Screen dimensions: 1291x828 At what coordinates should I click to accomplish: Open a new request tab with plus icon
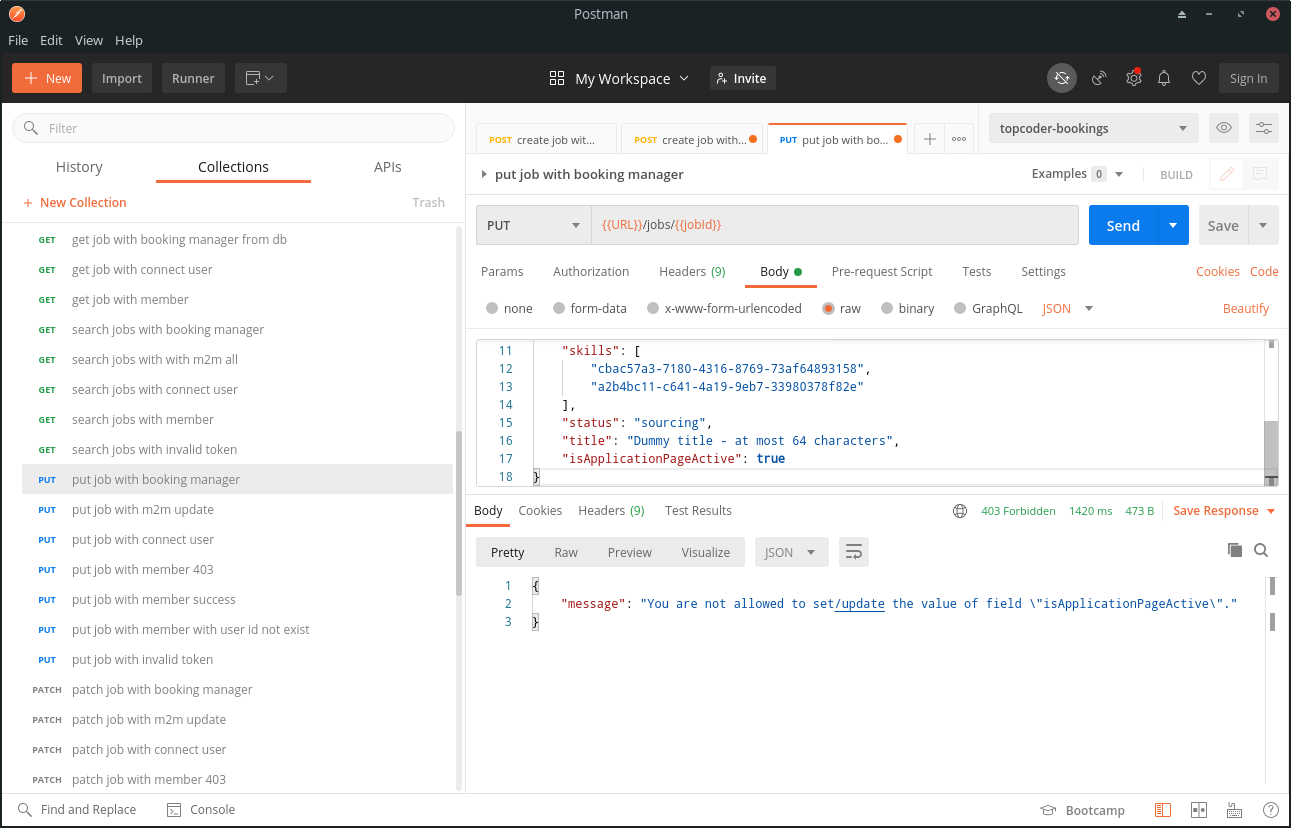click(x=929, y=140)
